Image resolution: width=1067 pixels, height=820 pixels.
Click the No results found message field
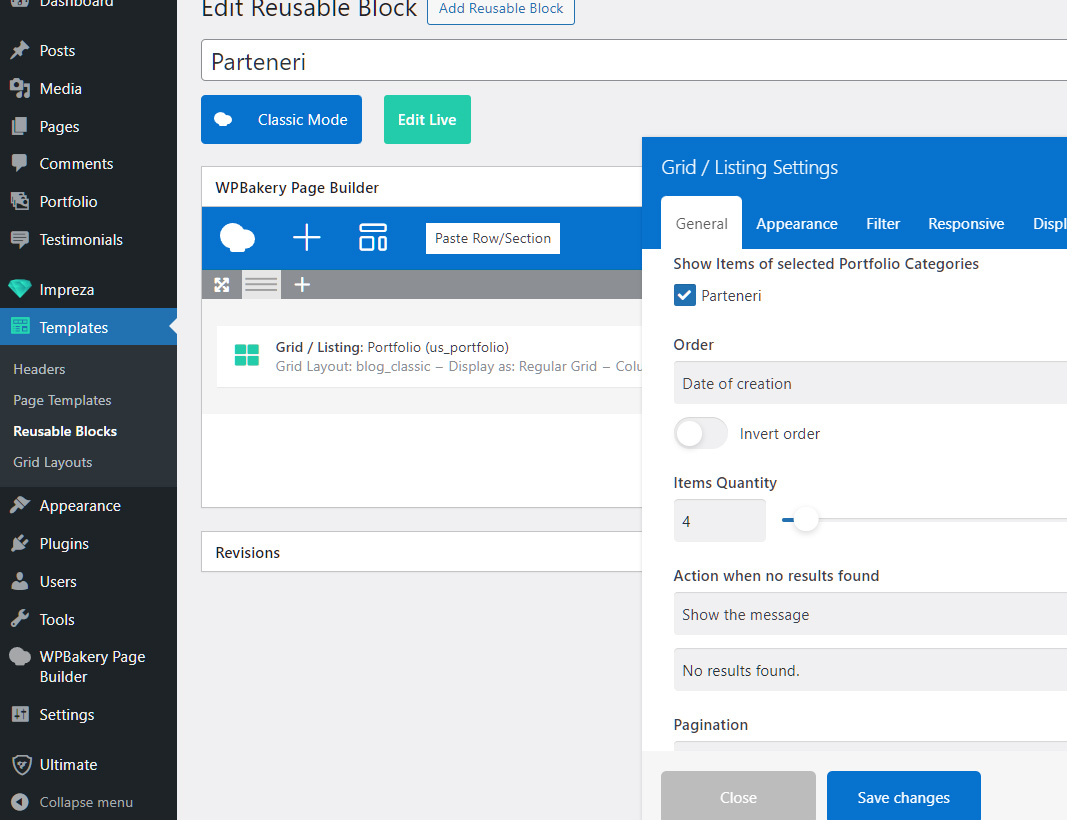click(x=870, y=670)
